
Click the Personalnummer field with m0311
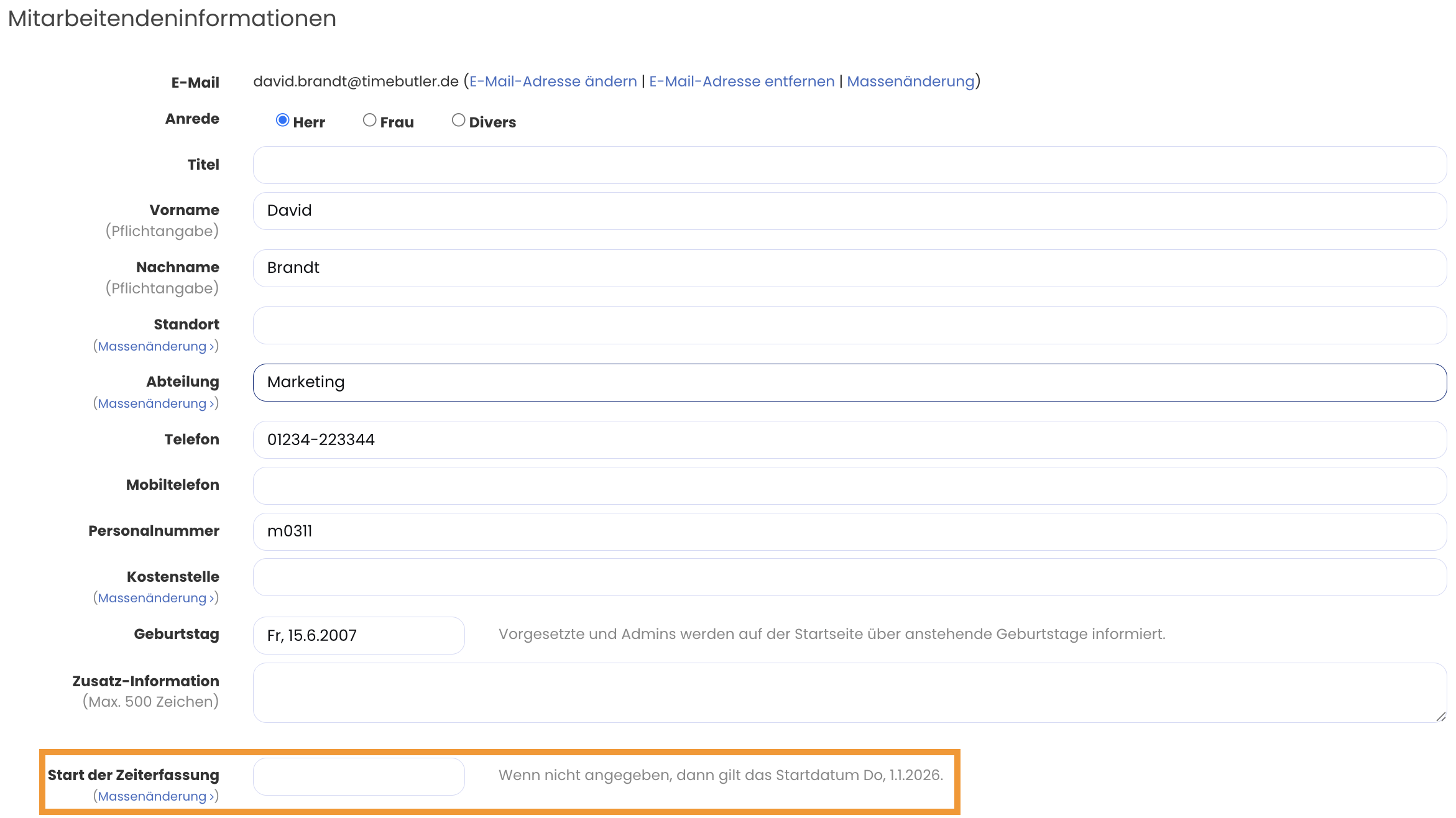coord(849,532)
